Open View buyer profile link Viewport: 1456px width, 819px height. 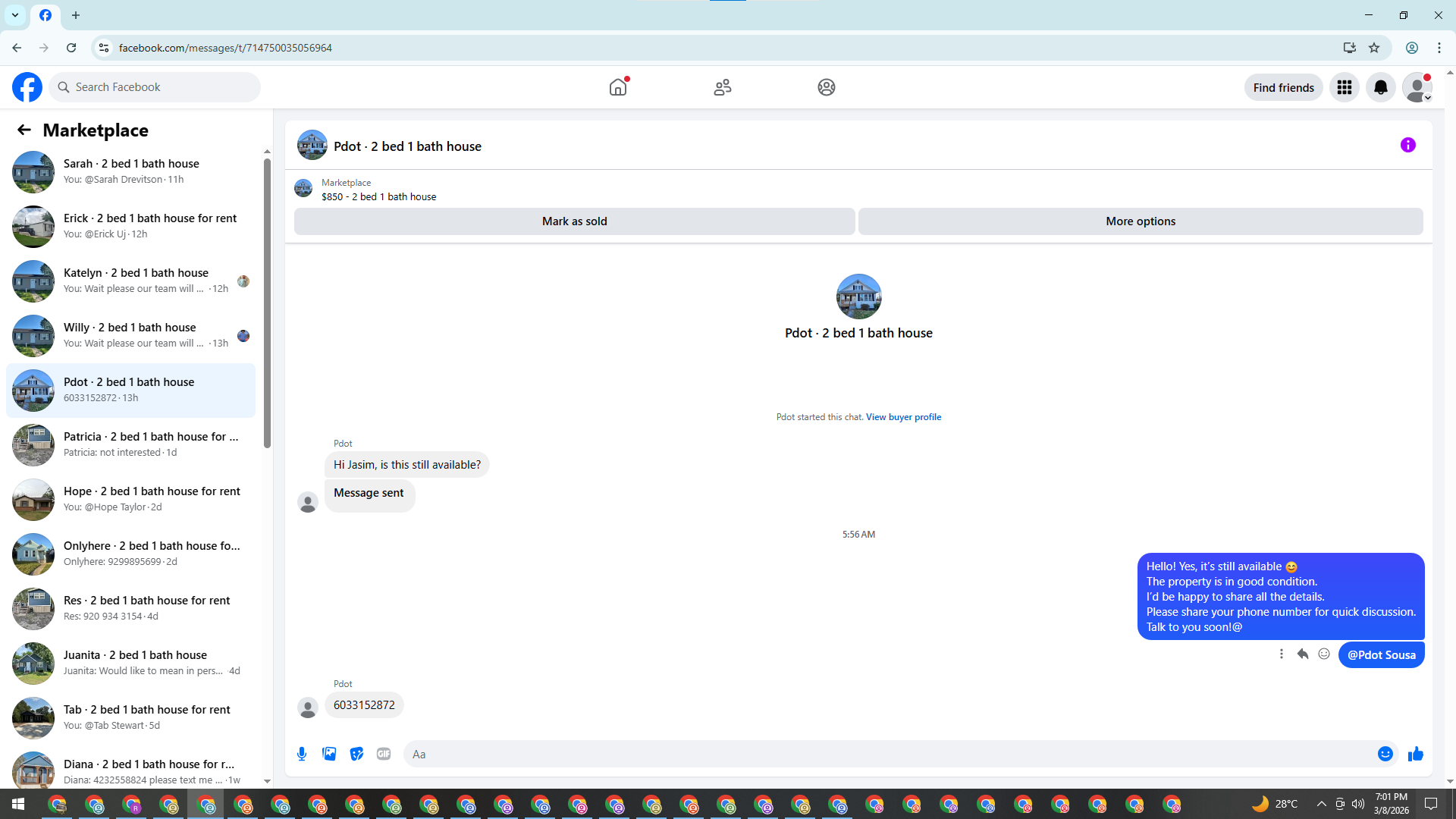pos(903,417)
